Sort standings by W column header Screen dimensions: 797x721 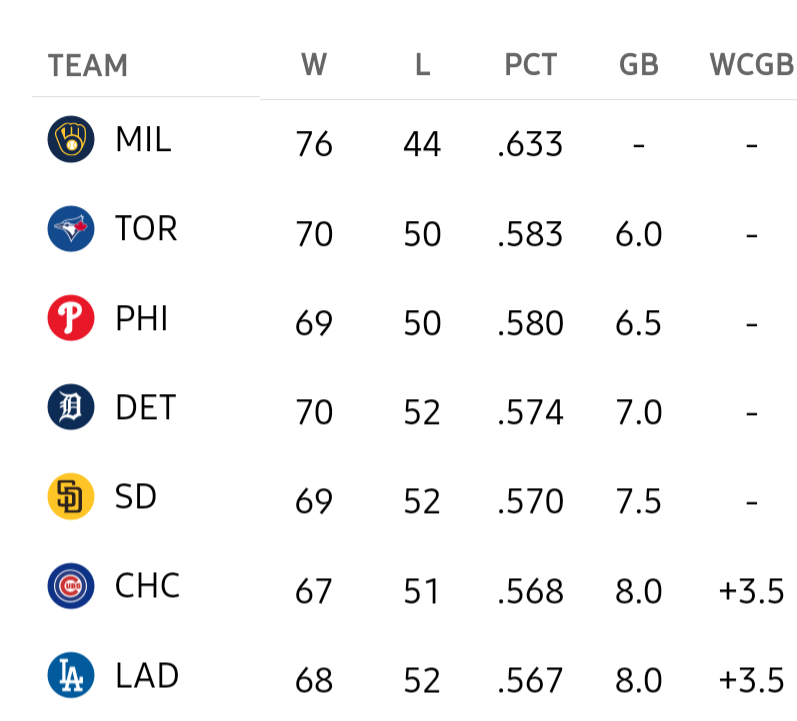314,65
